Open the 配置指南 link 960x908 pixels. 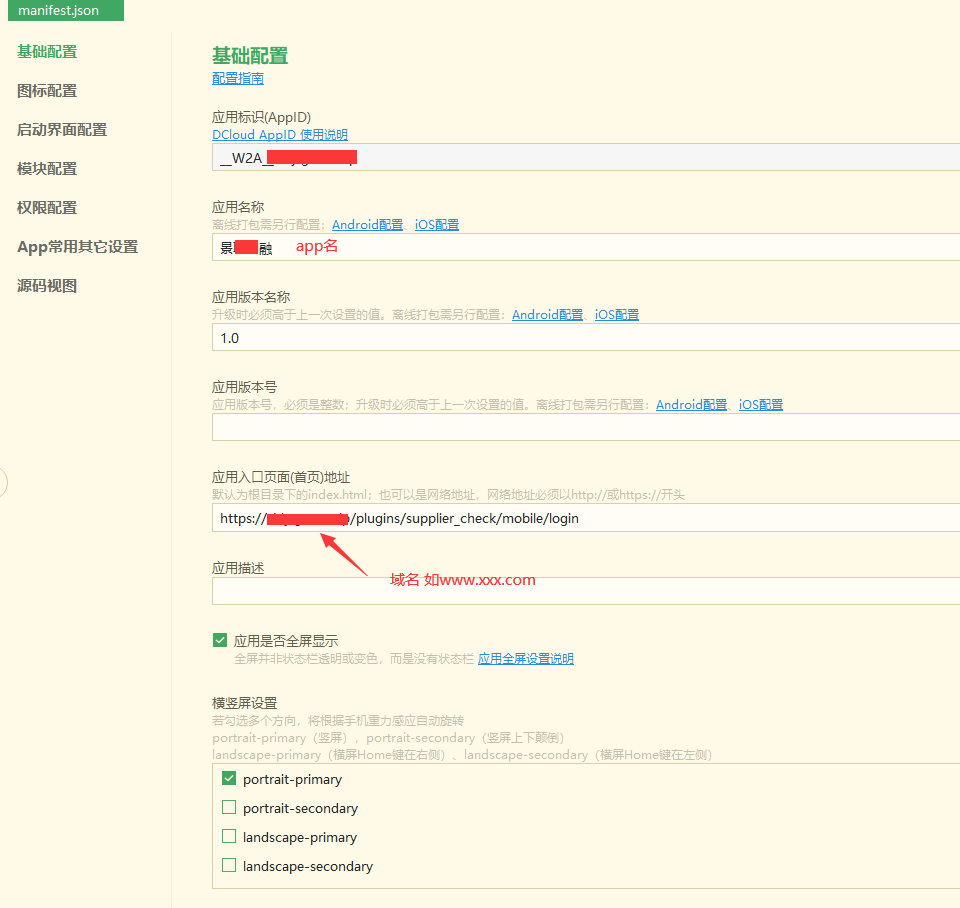coord(238,79)
